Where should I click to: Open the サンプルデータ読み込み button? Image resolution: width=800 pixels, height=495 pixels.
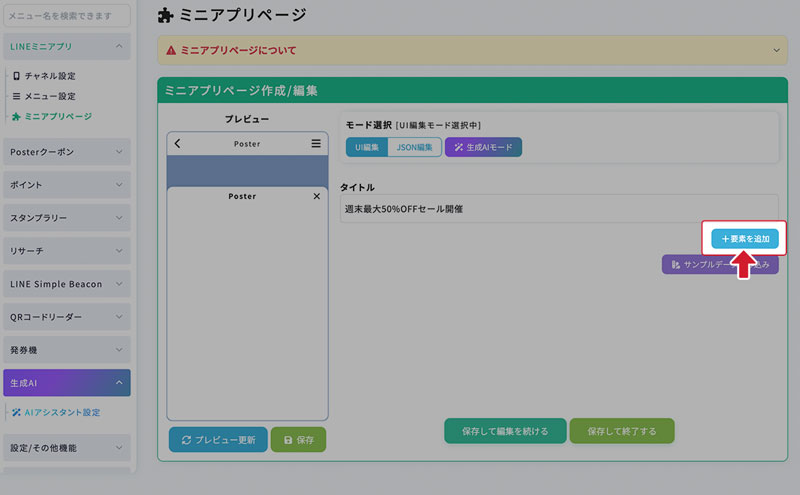(x=720, y=264)
